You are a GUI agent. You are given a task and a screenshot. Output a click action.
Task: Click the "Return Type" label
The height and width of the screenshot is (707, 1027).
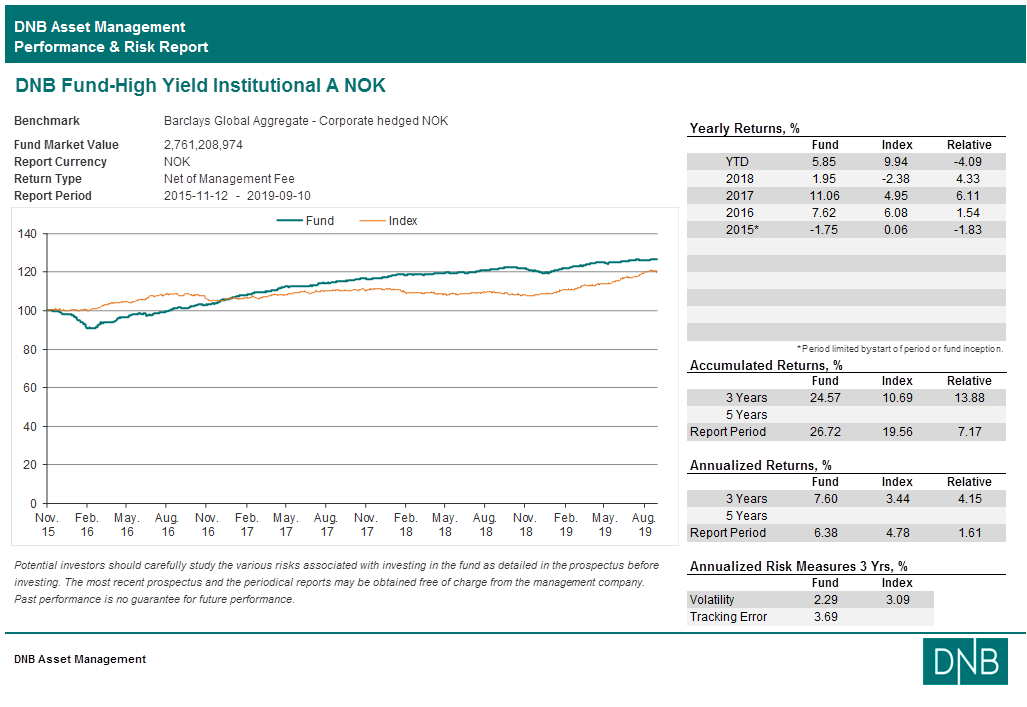pos(48,179)
